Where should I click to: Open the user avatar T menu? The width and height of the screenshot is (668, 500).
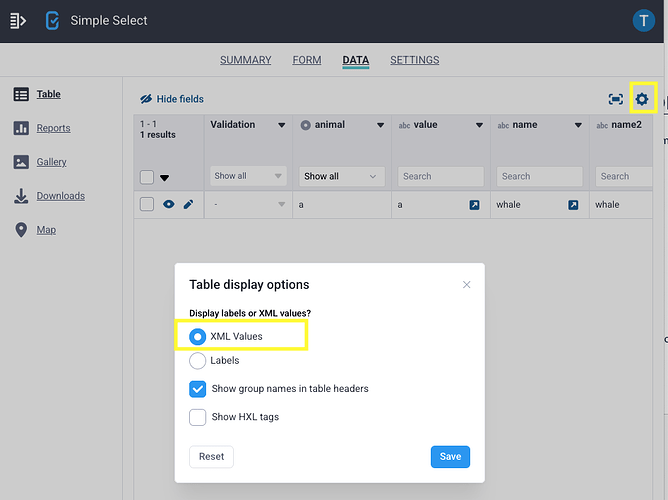click(x=643, y=20)
